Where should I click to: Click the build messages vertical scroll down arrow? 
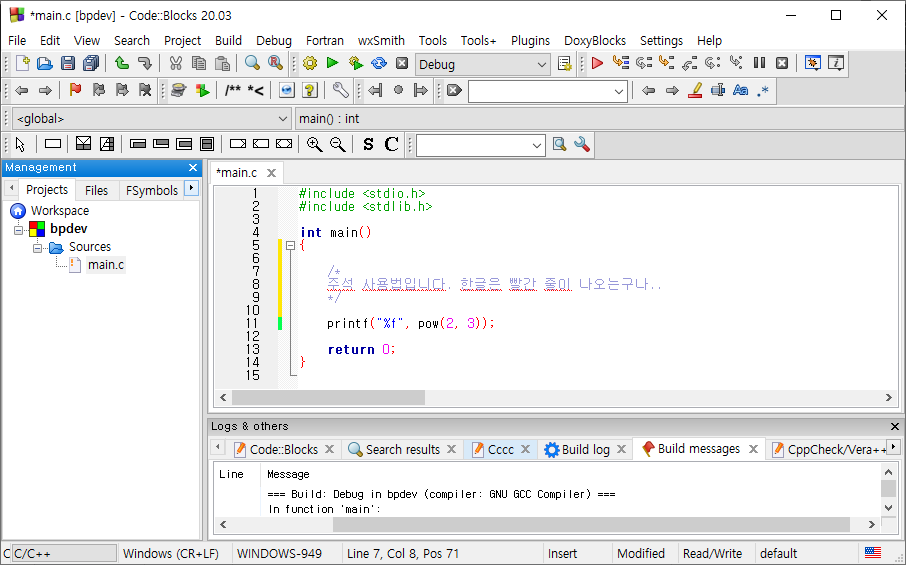click(888, 508)
